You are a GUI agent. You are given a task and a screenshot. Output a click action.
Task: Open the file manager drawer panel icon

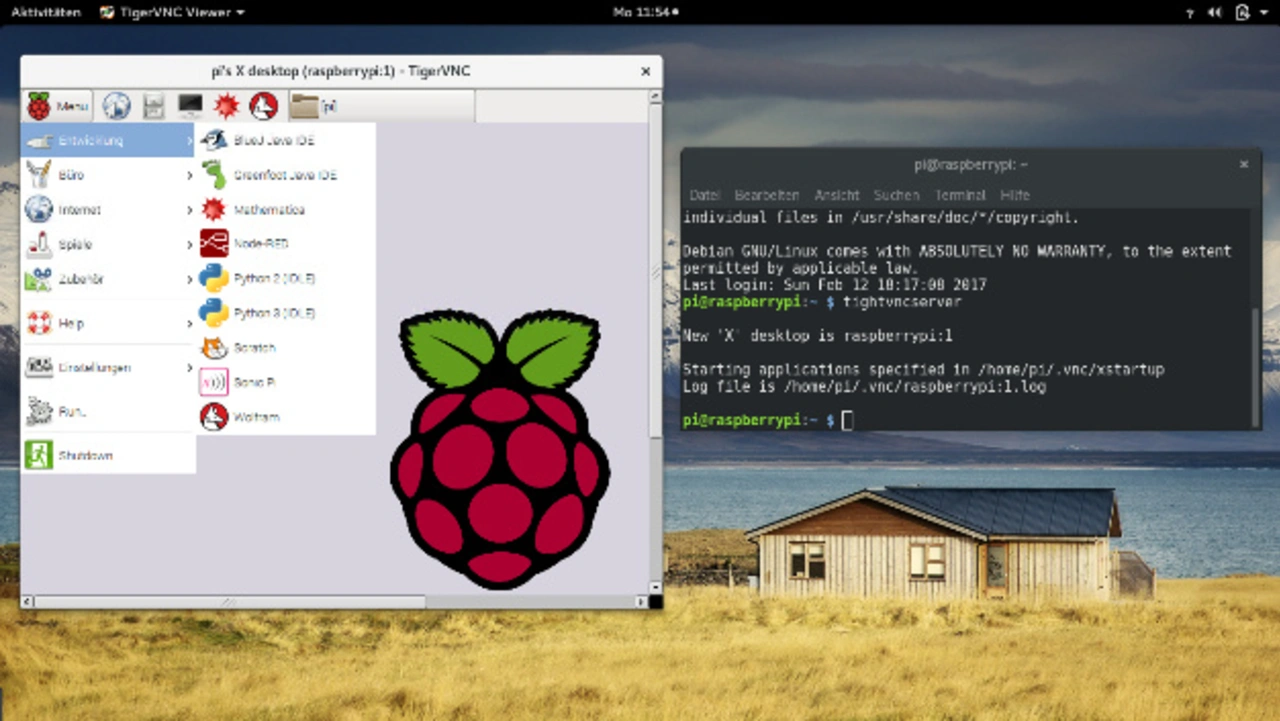coord(153,106)
